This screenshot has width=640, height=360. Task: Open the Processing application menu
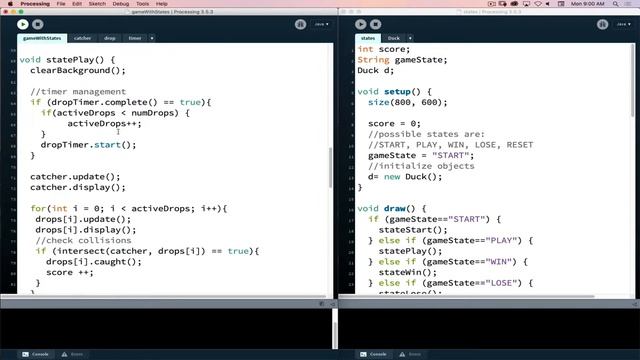[x=35, y=4]
